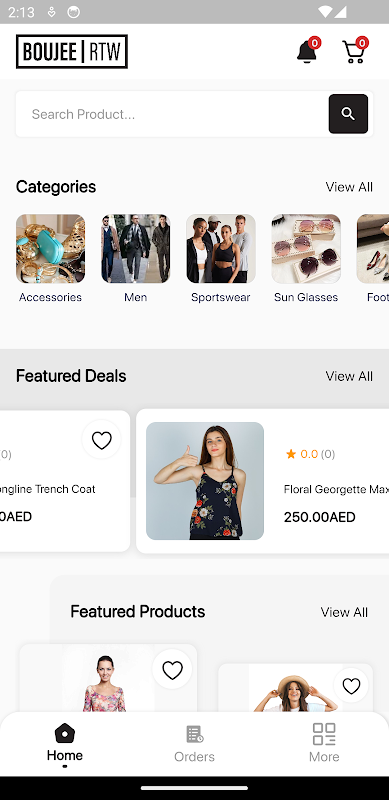View all Featured Products
The image size is (389, 800).
point(344,612)
